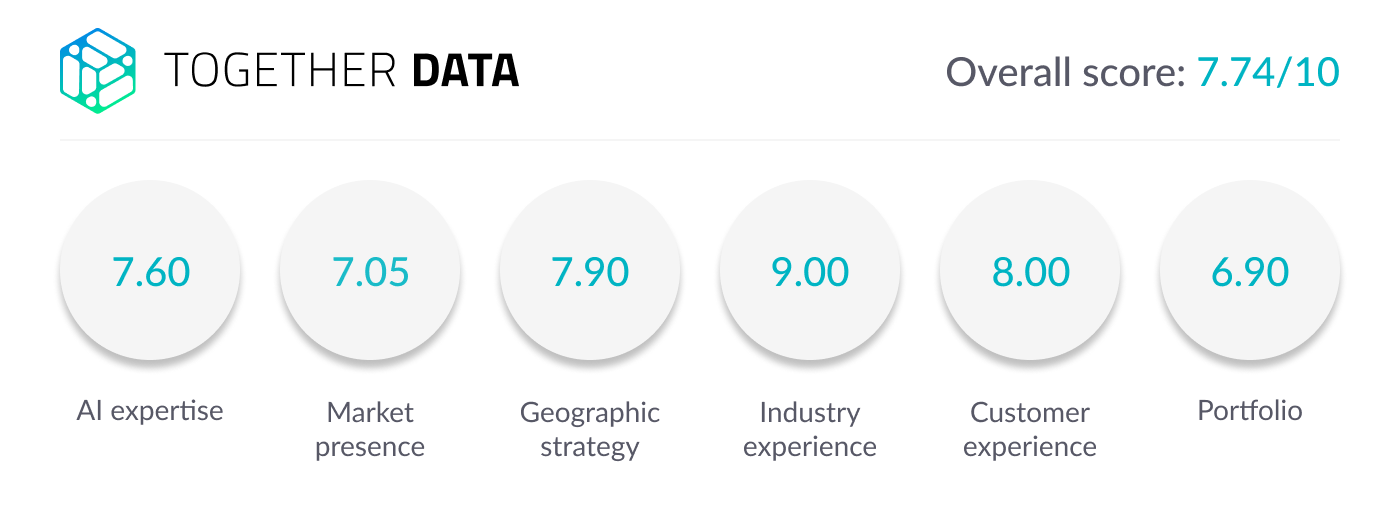Click the 7.74/10 overall score value
This screenshot has width=1400, height=520.
1267,72
